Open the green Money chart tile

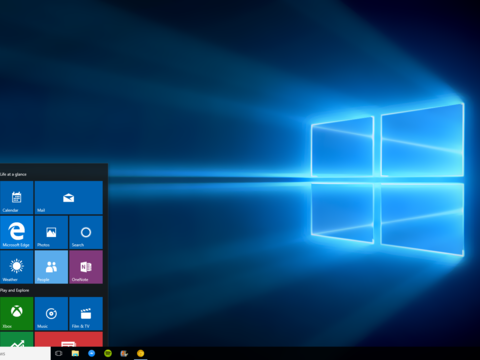click(x=16, y=339)
